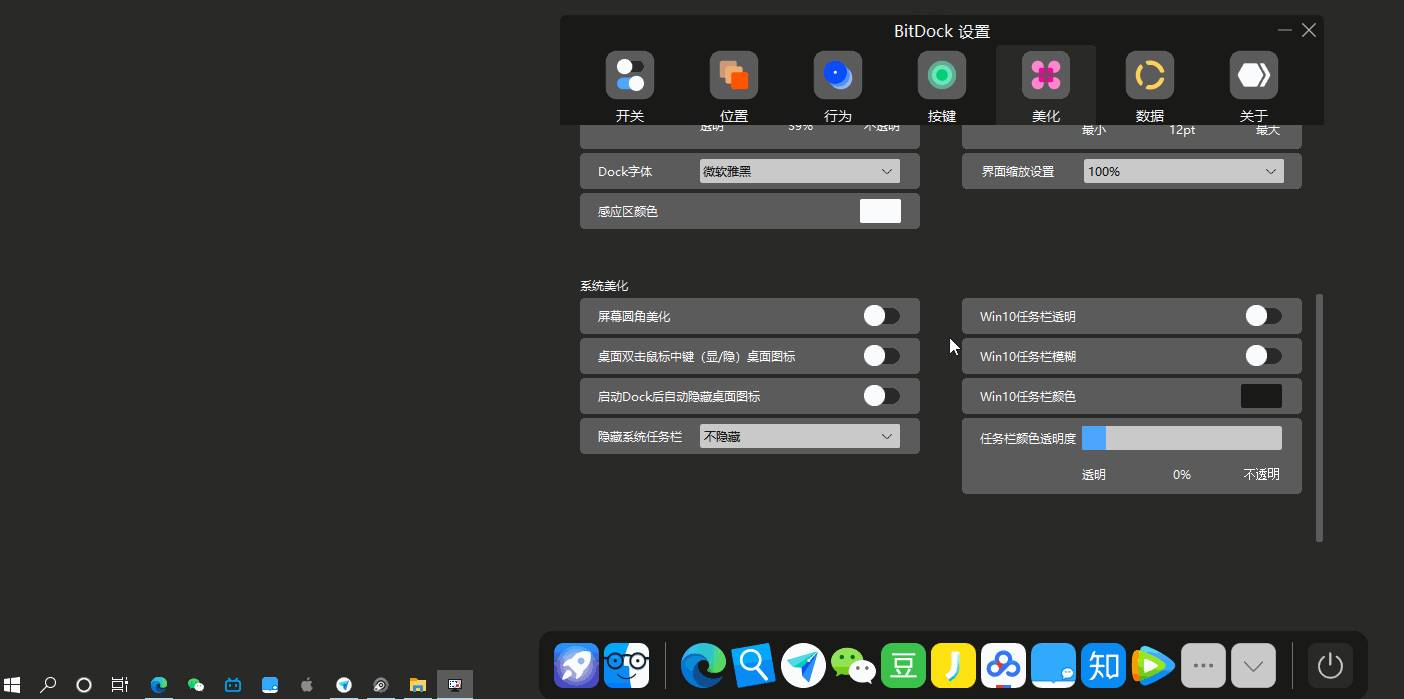Screen dimensions: 1404x699
Task: Enable Win10任务栏透明 switch
Action: coord(1264,316)
